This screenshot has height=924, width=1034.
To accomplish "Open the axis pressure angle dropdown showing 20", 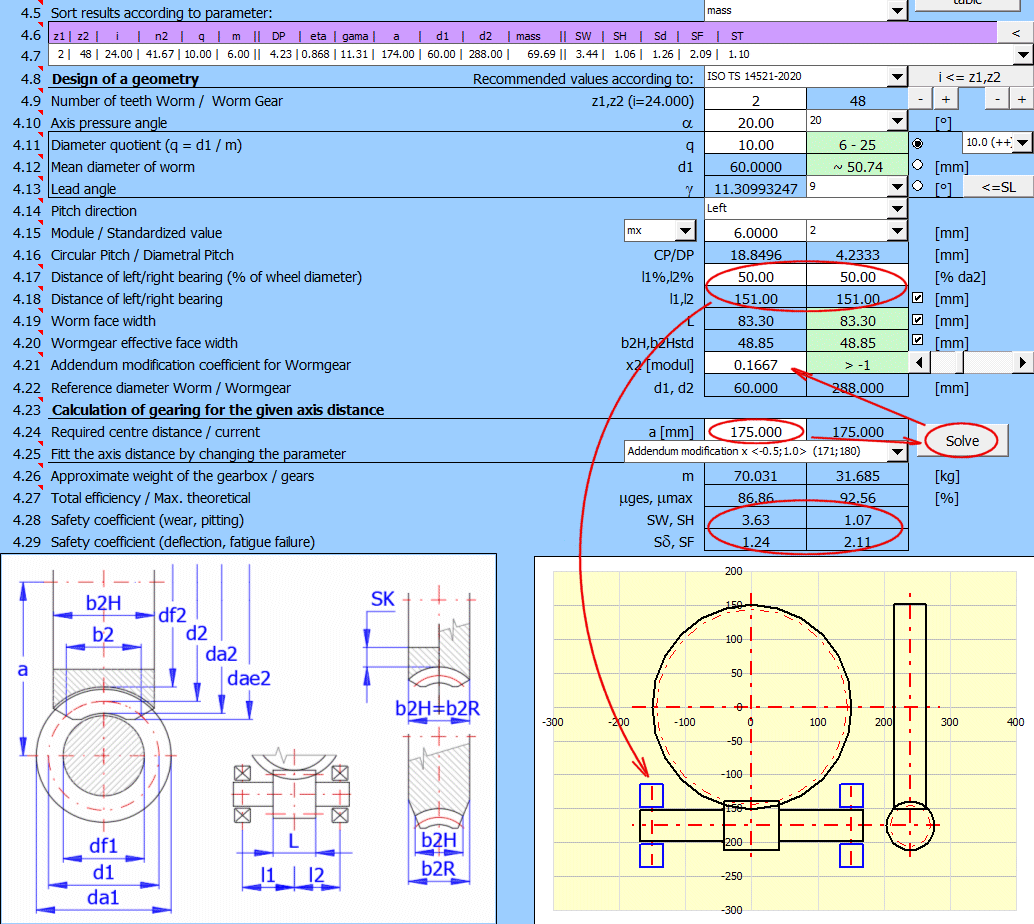I will click(x=897, y=121).
